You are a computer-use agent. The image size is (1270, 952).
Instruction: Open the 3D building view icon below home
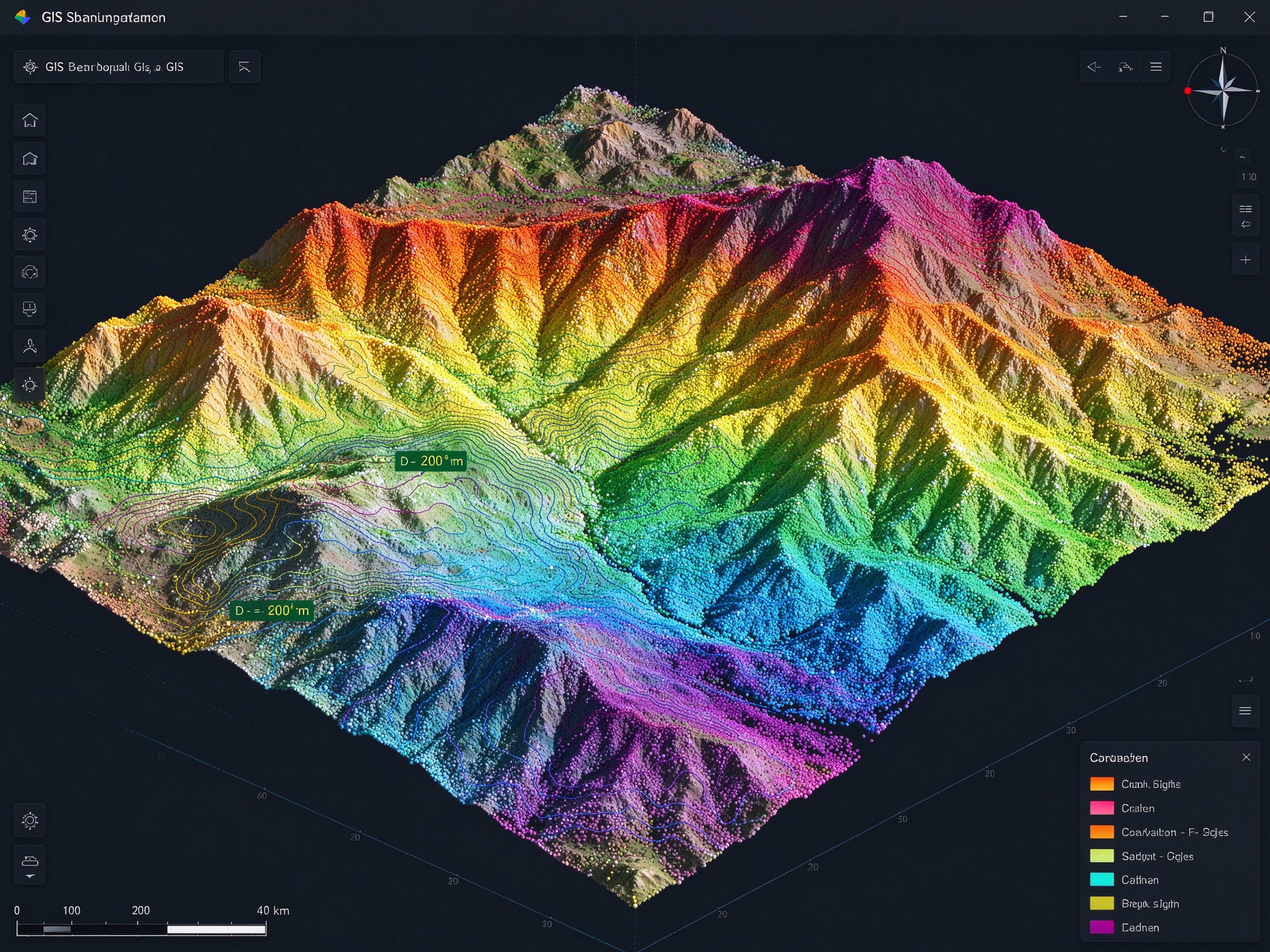tap(30, 158)
